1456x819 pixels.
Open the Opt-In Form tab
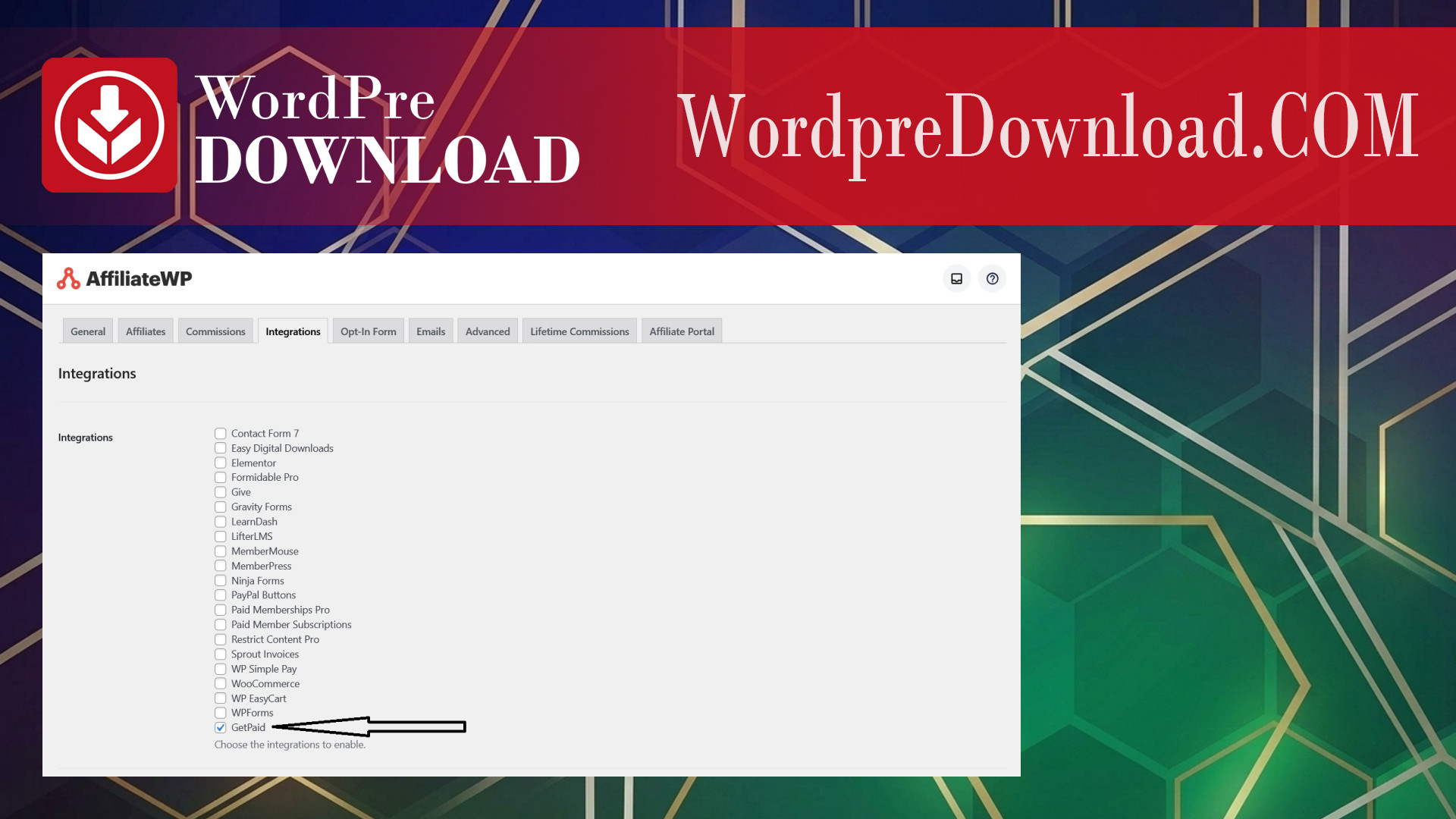(x=369, y=331)
